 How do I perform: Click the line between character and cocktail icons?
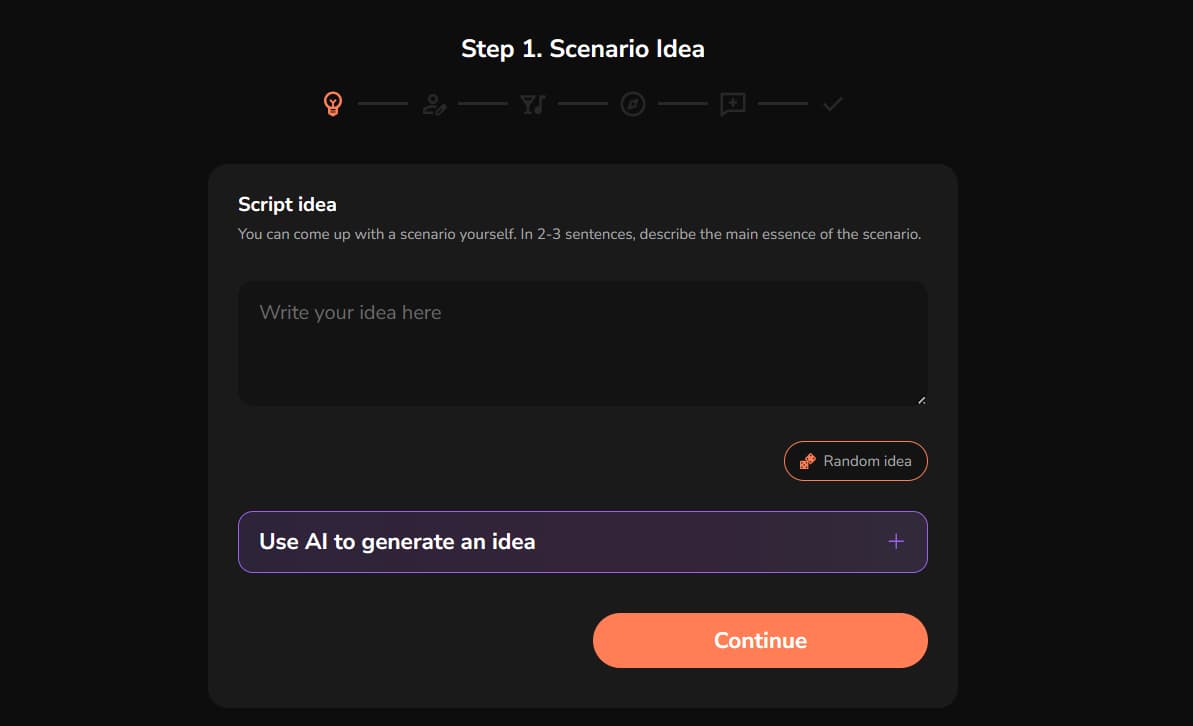[483, 104]
